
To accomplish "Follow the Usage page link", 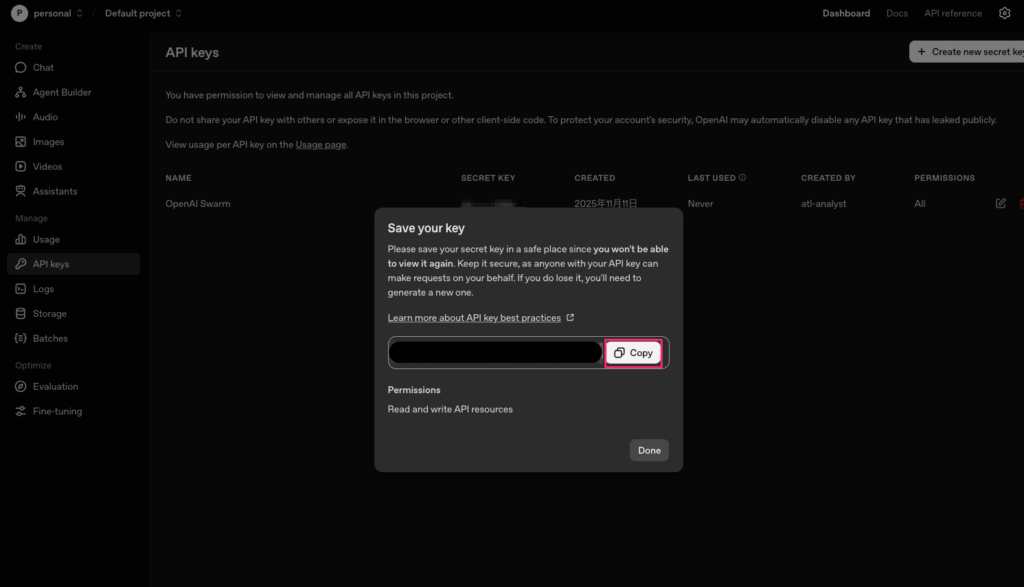I will 320,145.
